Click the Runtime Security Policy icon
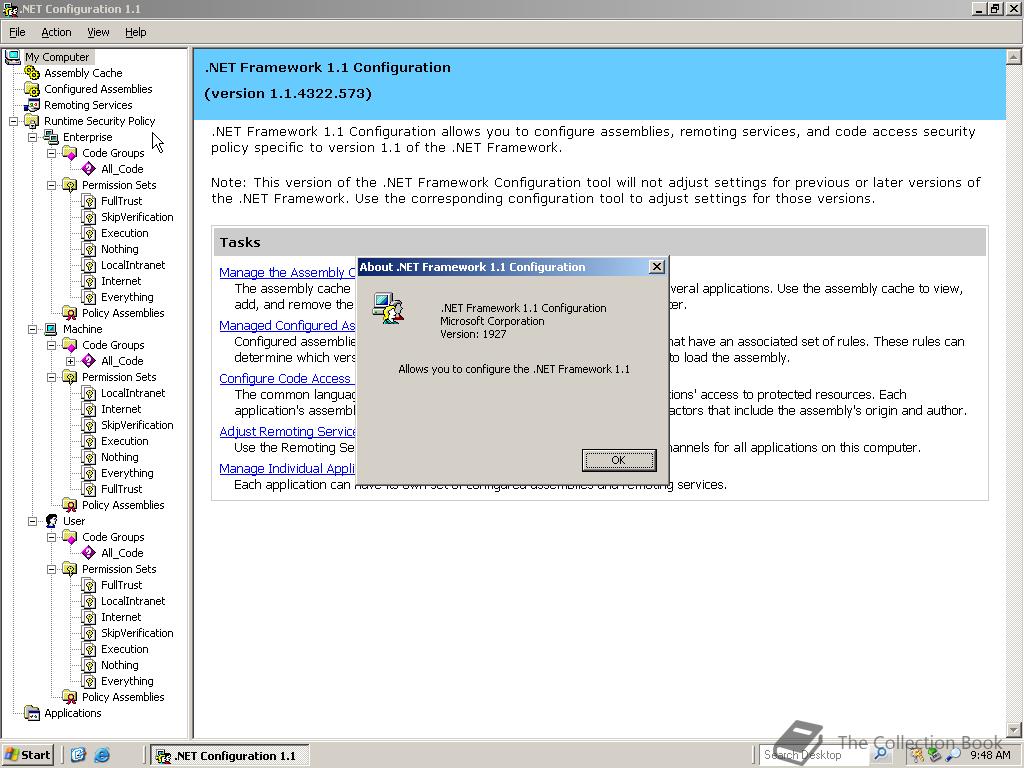This screenshot has width=1024, height=768. [x=32, y=121]
